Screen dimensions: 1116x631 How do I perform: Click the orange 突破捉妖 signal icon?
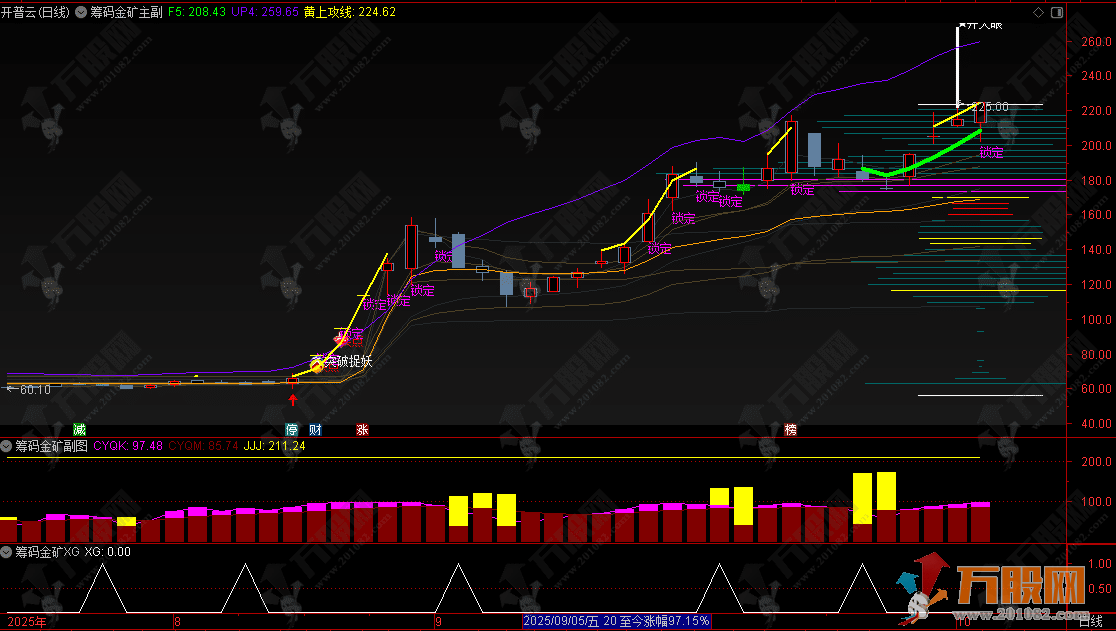pyautogui.click(x=318, y=366)
